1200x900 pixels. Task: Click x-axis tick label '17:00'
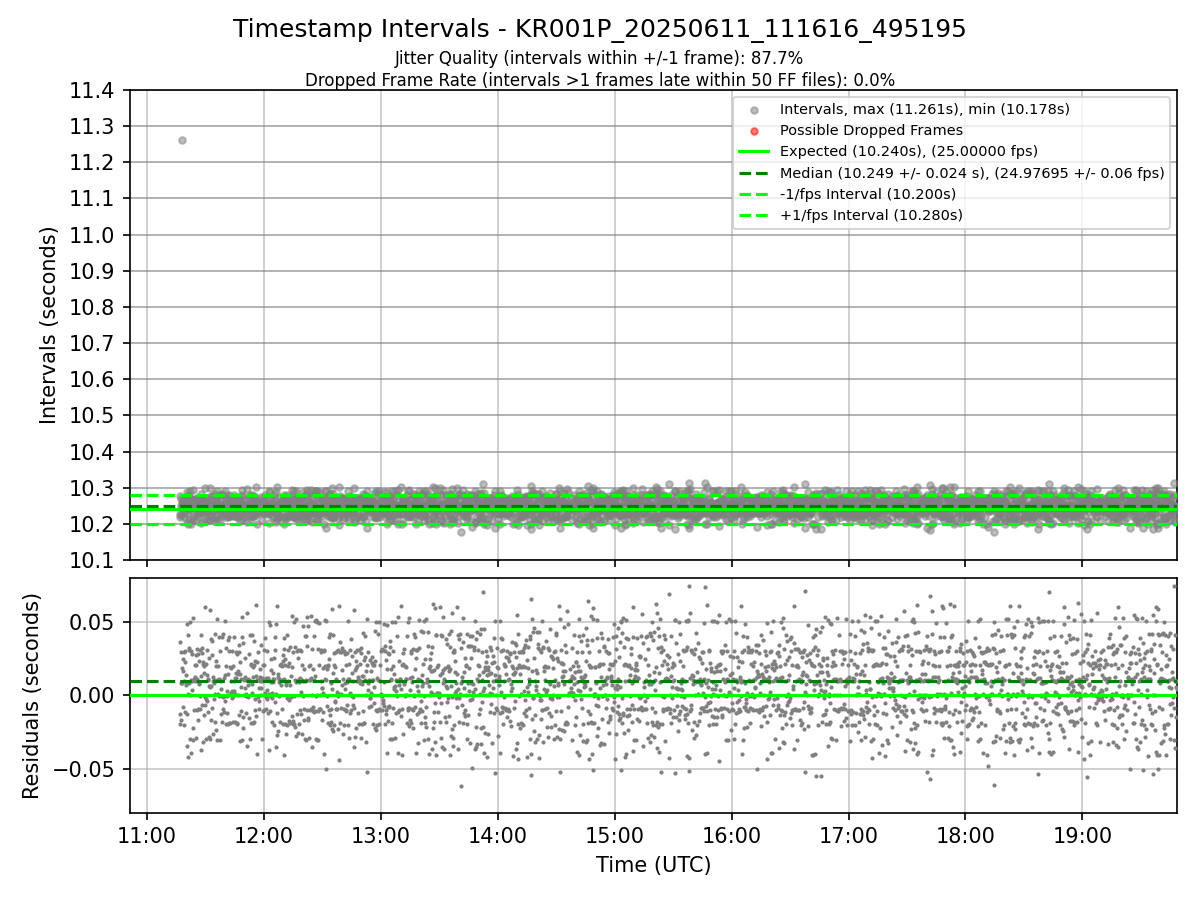coord(849,835)
